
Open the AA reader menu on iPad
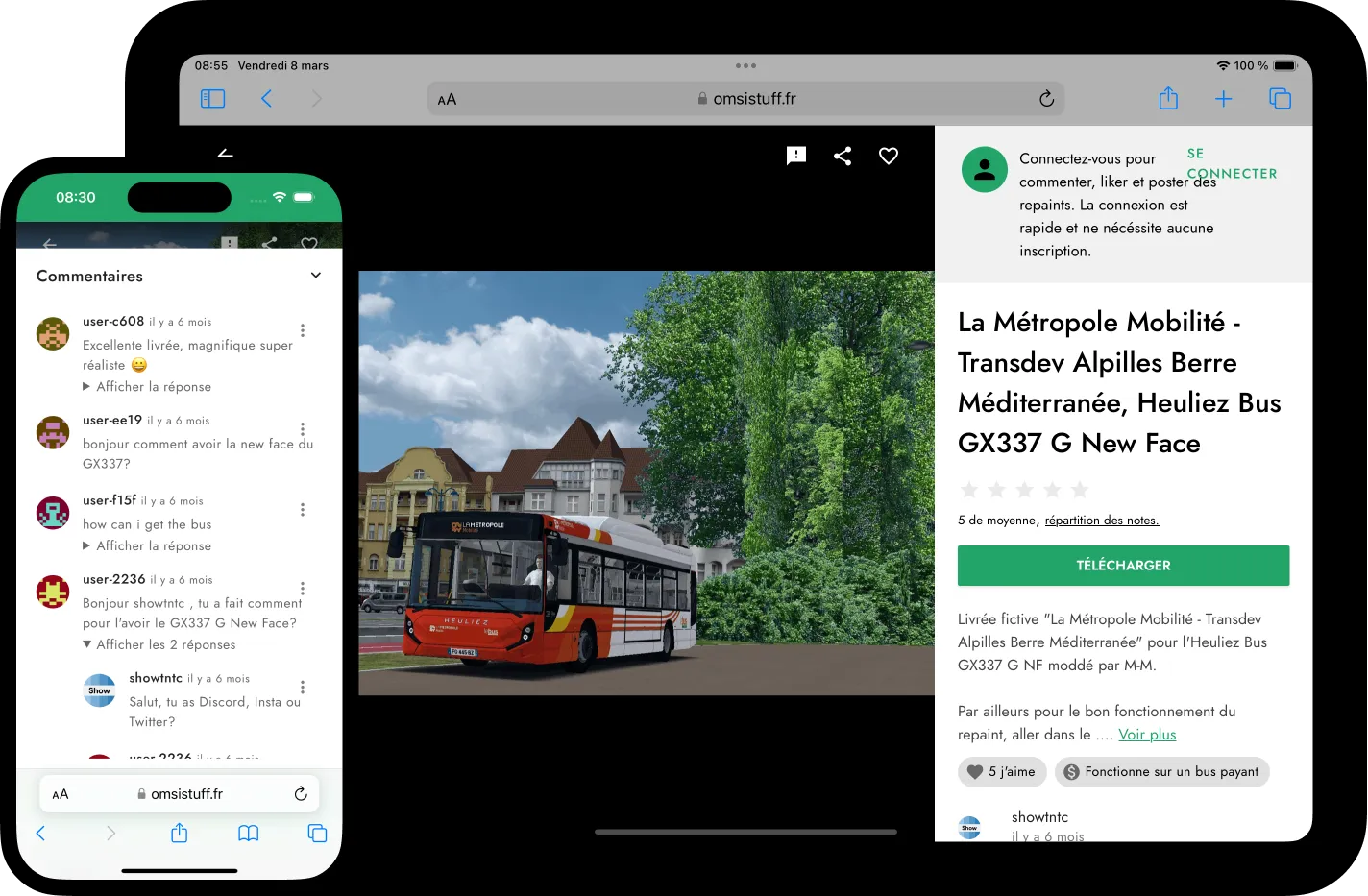(x=447, y=99)
